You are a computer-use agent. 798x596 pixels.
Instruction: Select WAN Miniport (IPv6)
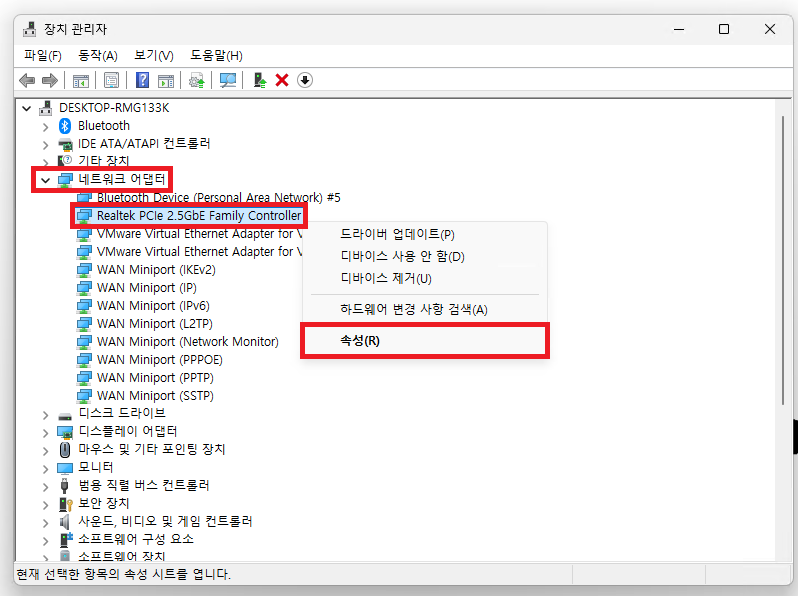(x=153, y=306)
